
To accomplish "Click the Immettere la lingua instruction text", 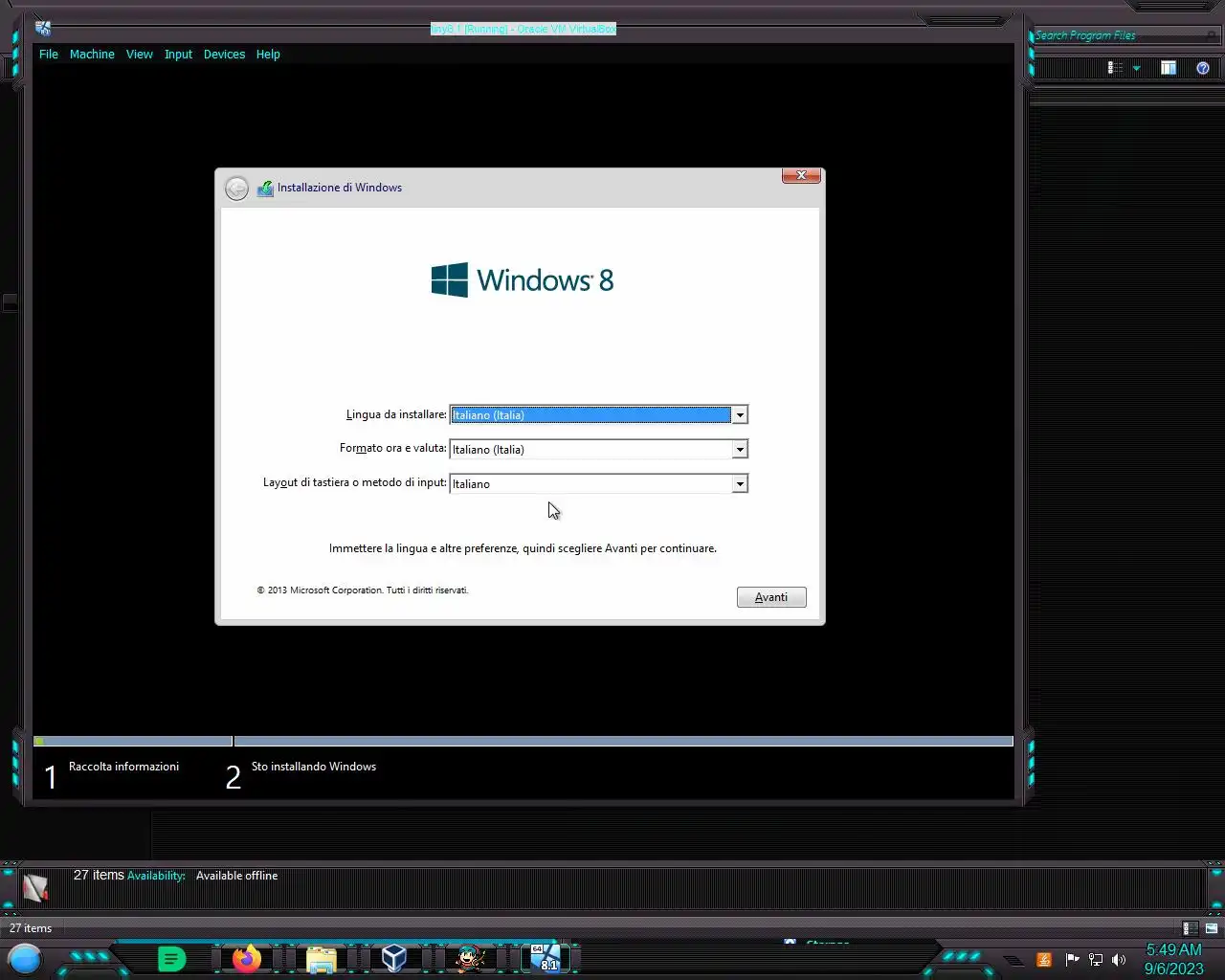I will (x=523, y=548).
